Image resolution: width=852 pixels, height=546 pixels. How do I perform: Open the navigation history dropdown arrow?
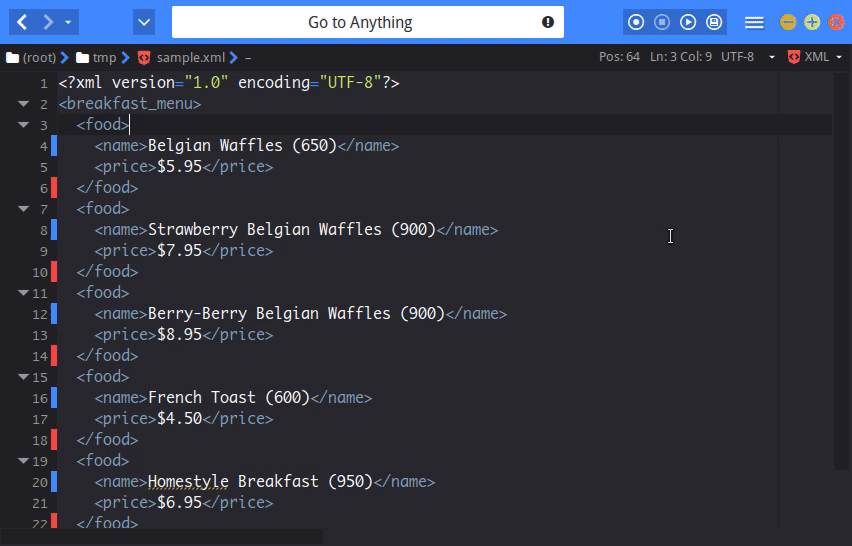pyautogui.click(x=68, y=22)
